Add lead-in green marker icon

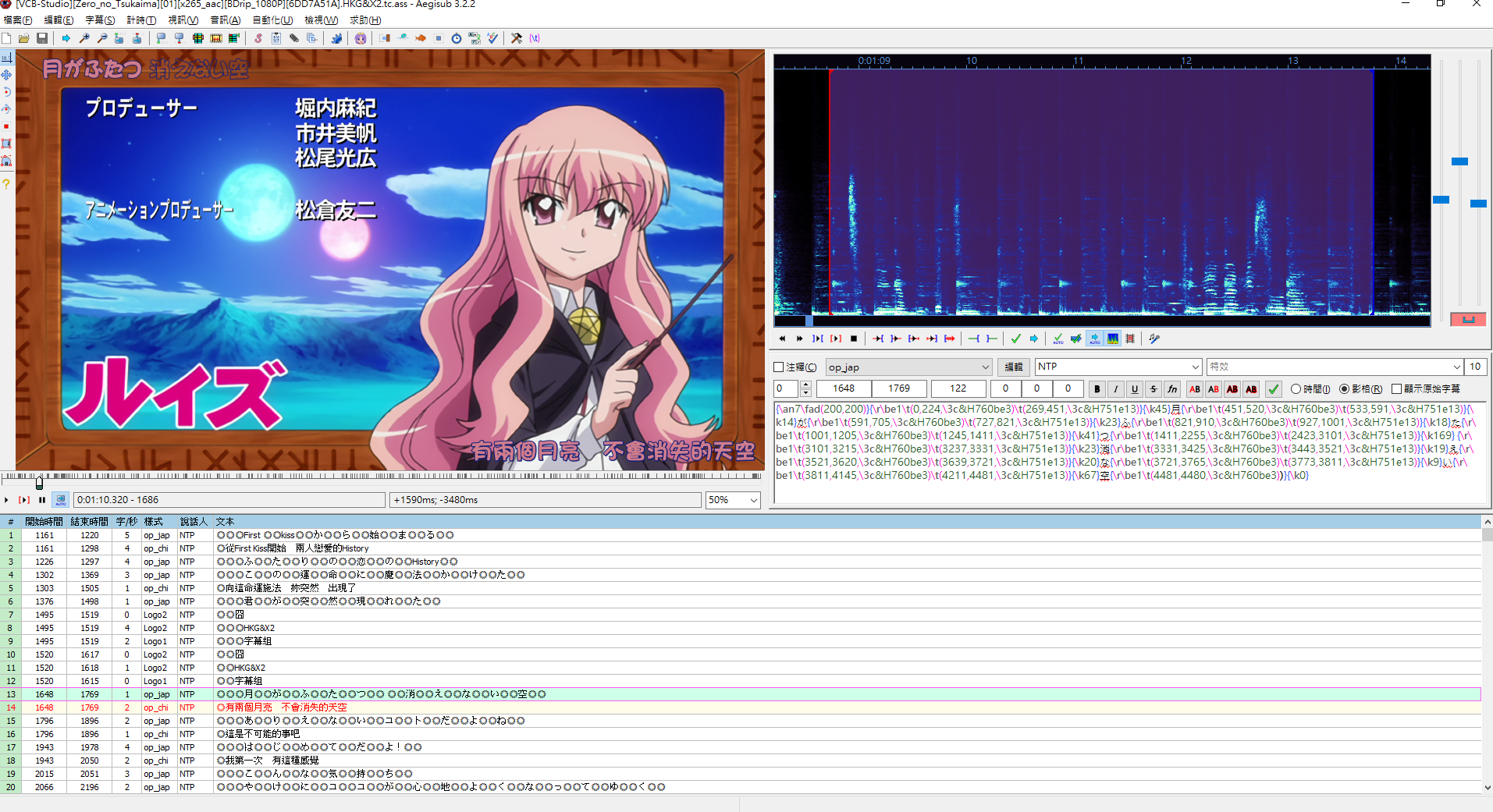974,339
